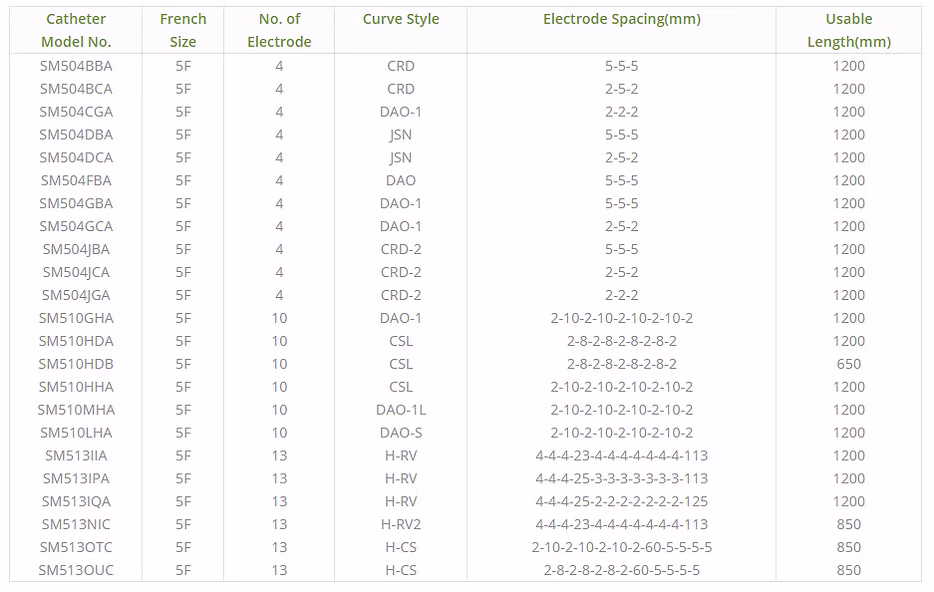The height and width of the screenshot is (592, 934).
Task: Click model number SM513IQA
Action: coord(76,502)
